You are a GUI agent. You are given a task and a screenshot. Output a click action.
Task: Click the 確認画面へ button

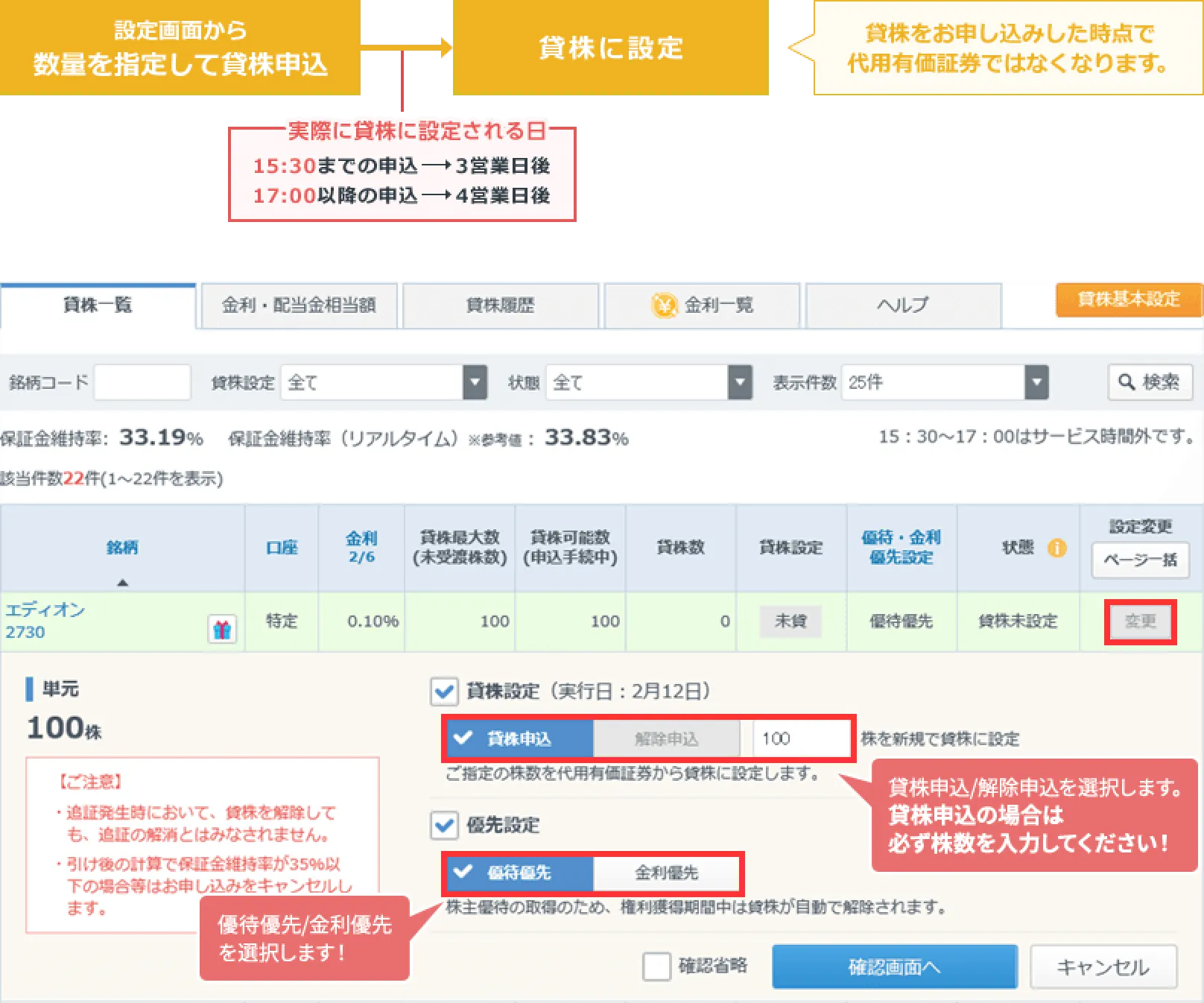(894, 966)
